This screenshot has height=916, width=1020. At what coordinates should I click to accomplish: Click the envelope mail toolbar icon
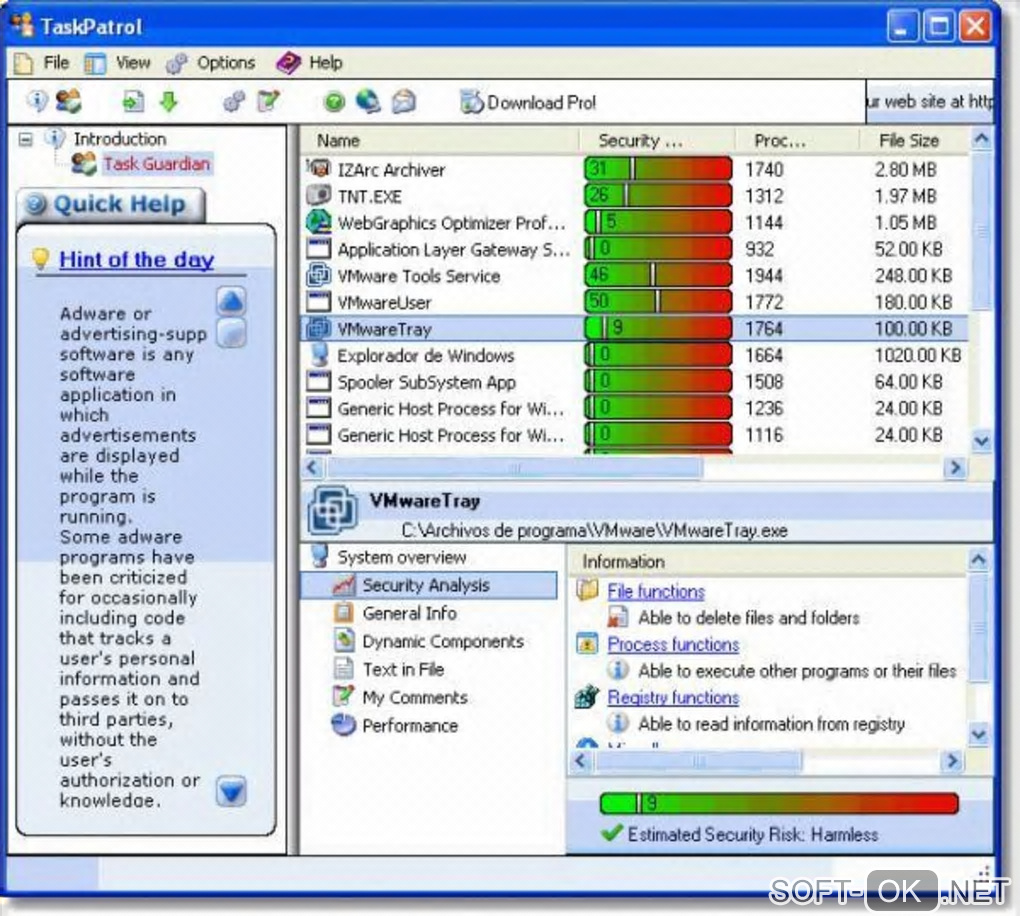pos(404,101)
